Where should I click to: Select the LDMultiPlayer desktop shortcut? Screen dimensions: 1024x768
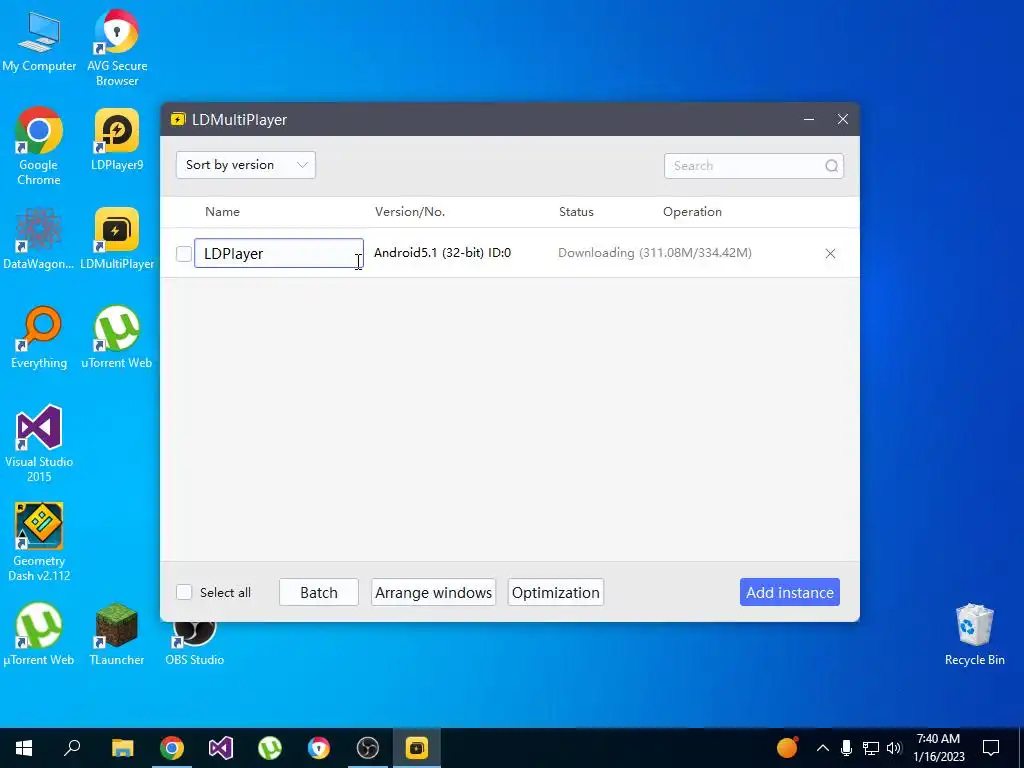click(117, 238)
